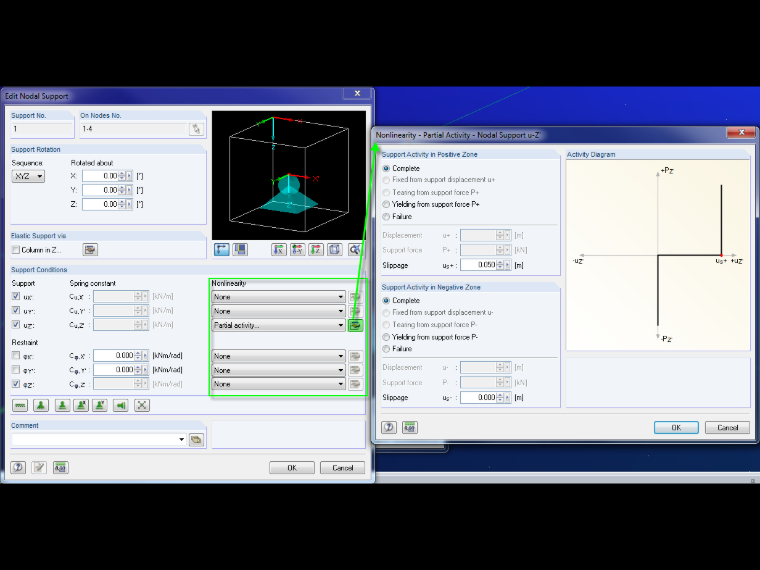Apply the first support type preset icon

[20, 405]
